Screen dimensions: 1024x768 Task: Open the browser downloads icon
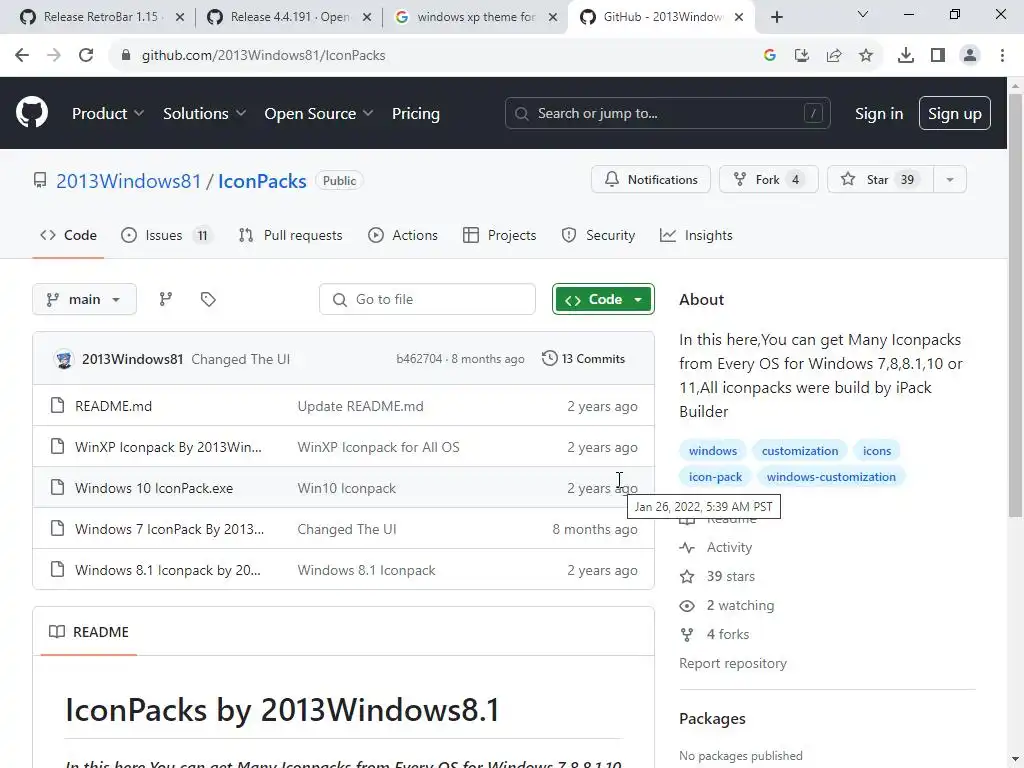906,56
